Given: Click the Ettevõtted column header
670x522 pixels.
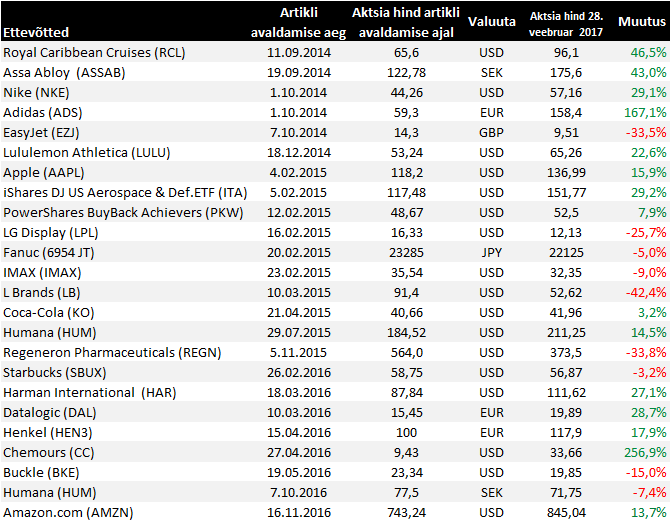Looking at the screenshot, I should tap(36, 32).
